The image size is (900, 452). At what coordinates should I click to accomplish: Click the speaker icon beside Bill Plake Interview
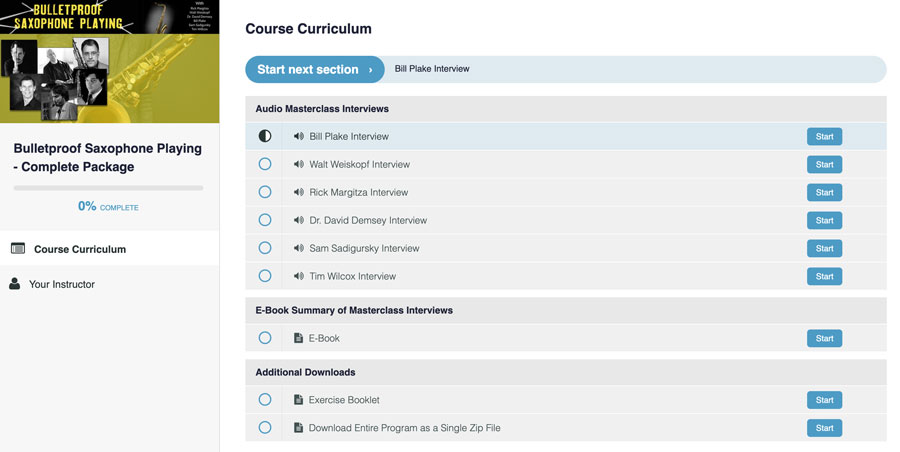(298, 136)
